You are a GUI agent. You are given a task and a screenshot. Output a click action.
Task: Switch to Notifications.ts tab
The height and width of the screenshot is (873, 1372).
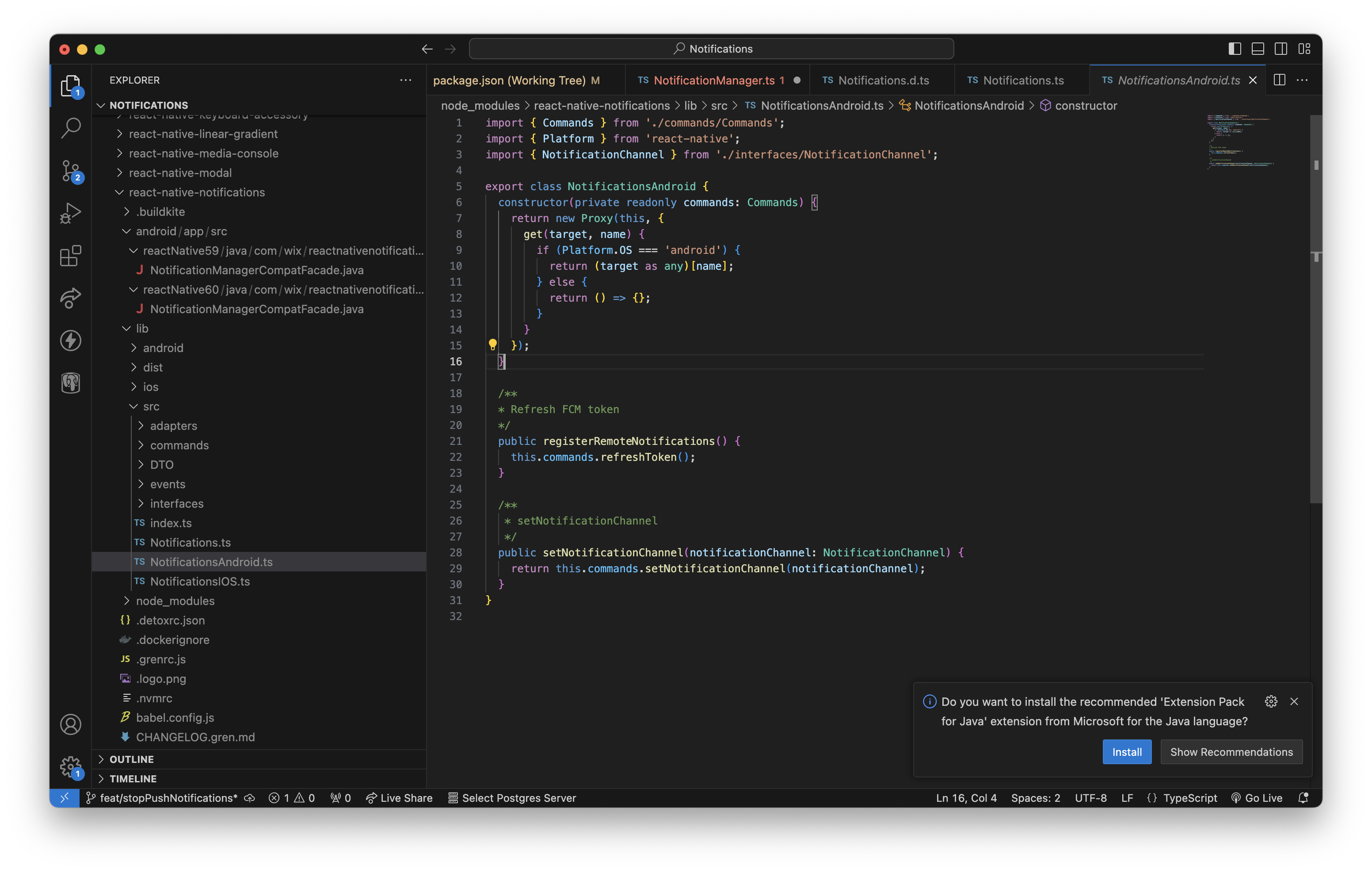(1022, 80)
